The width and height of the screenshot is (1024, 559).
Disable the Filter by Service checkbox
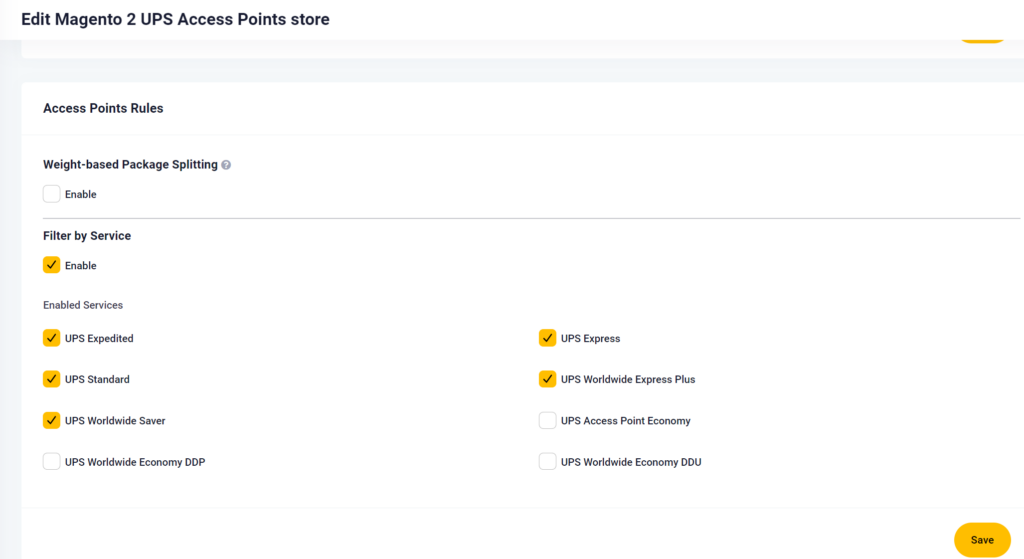52,265
